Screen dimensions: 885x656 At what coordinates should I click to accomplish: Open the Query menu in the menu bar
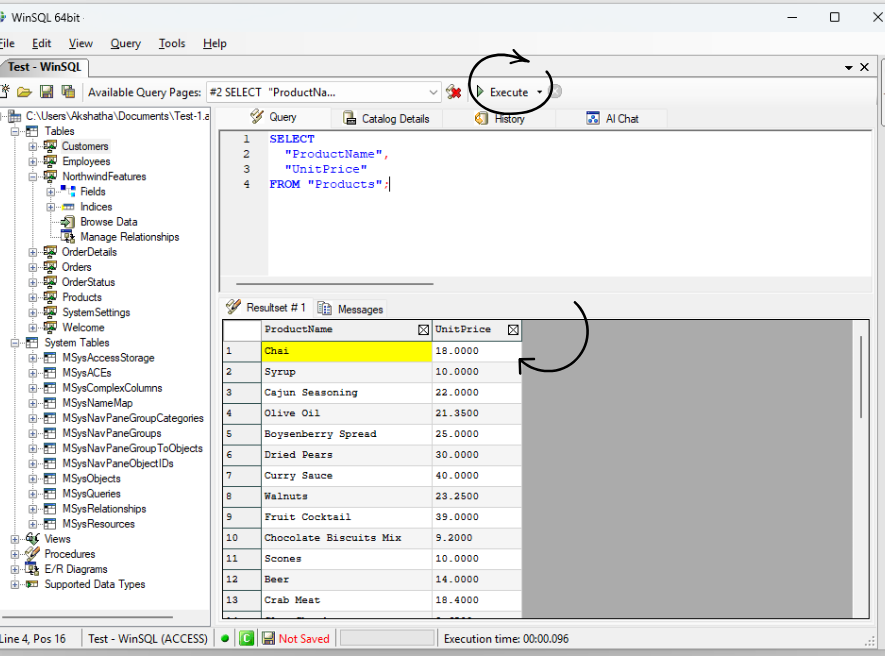point(125,43)
